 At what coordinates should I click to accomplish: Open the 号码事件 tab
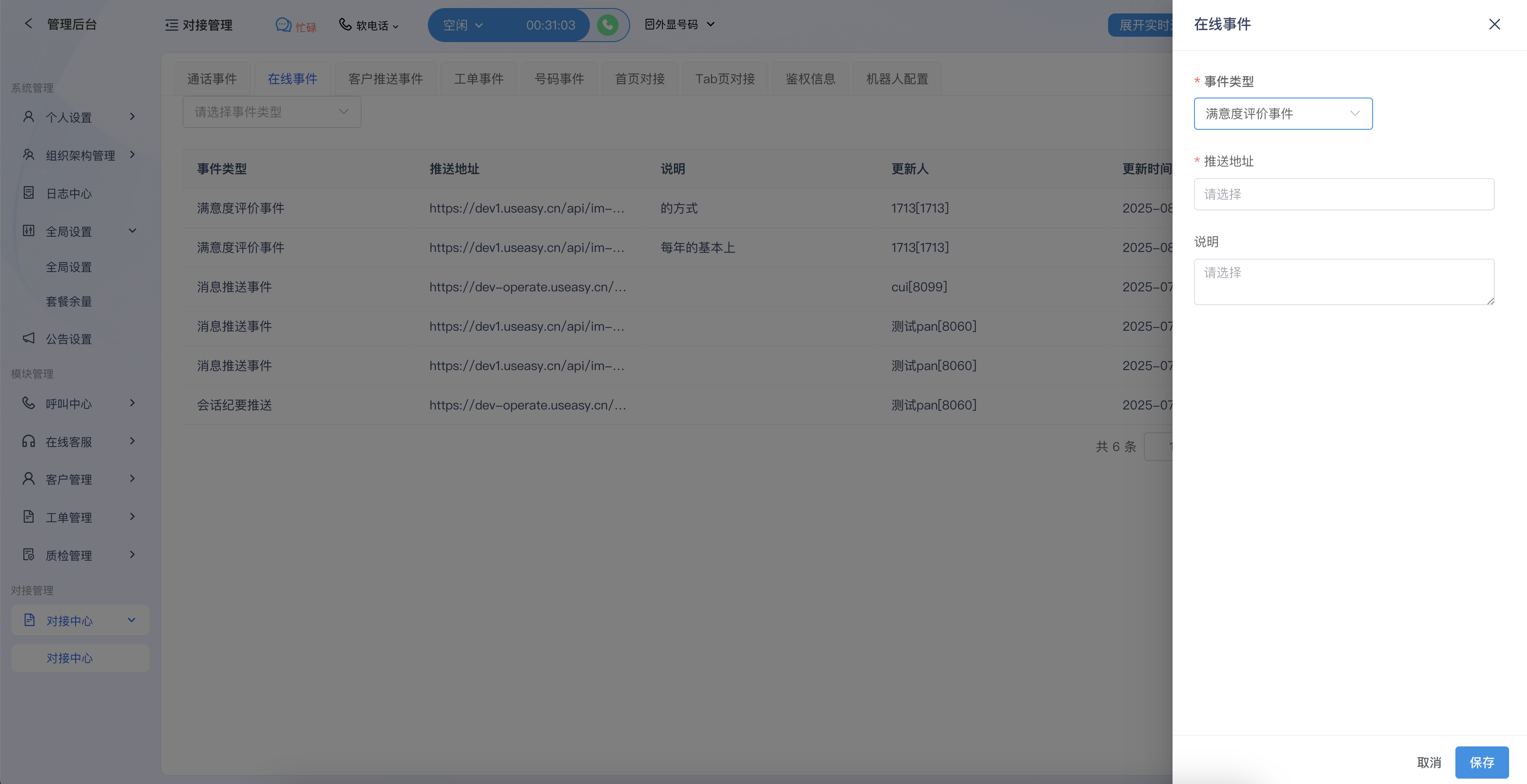pyautogui.click(x=559, y=78)
